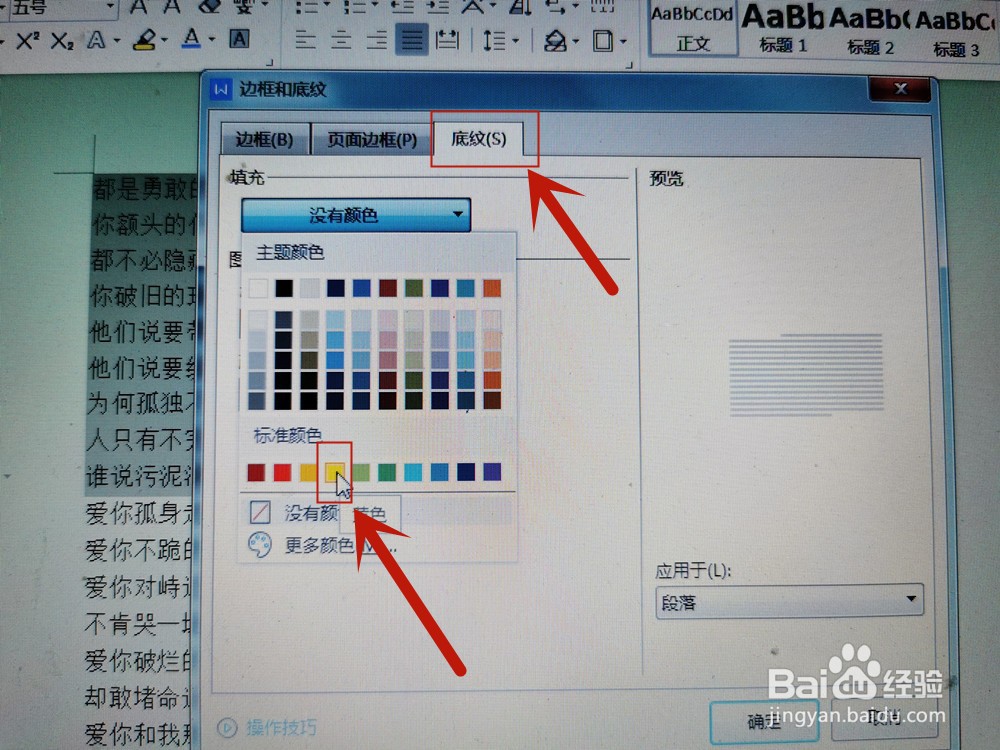Open the 应用于 target dropdown showing 段落

pyautogui.click(x=789, y=601)
